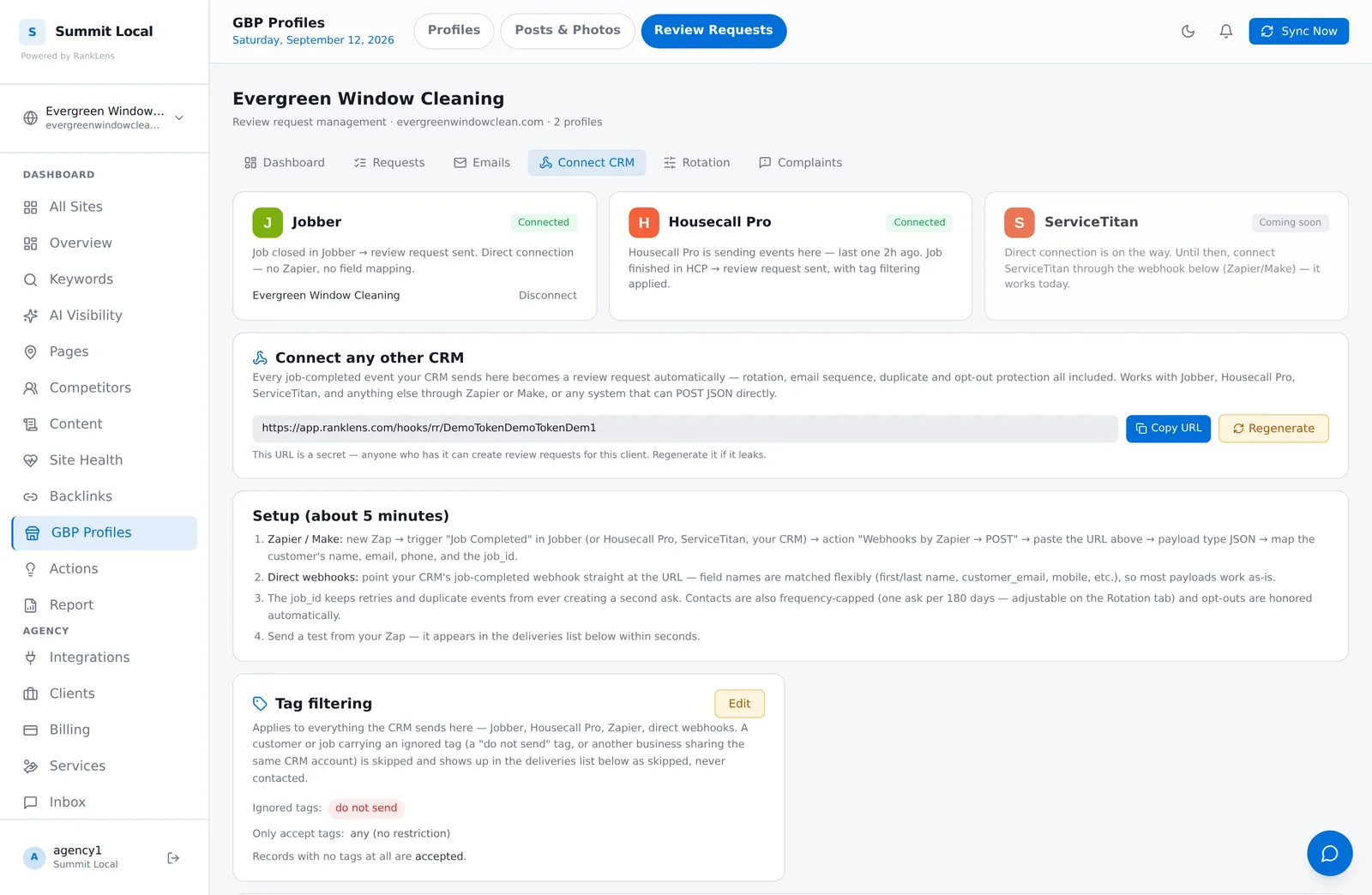Open the Inbox

104,802
